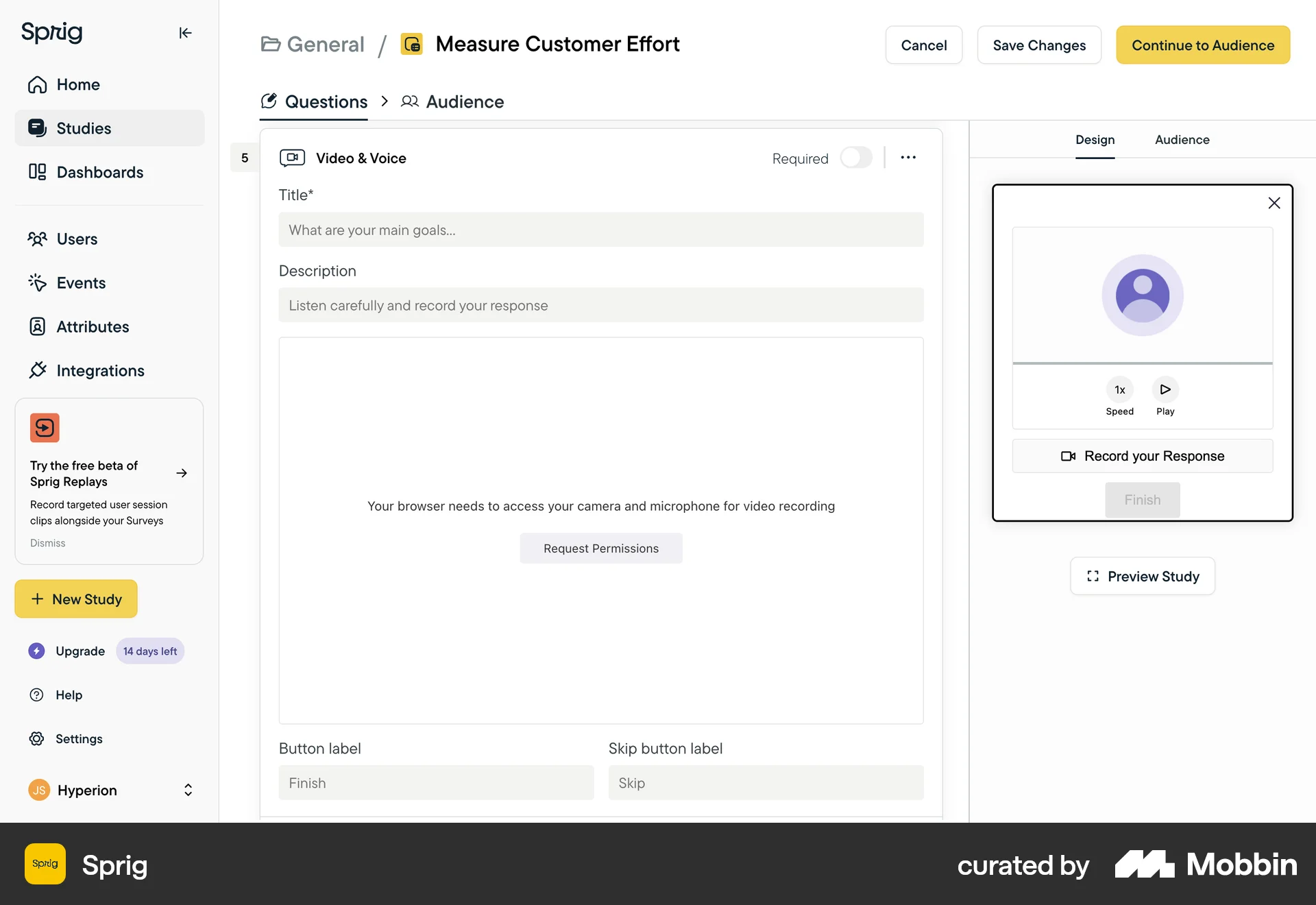The width and height of the screenshot is (1316, 905).
Task: Close the video preview card
Action: [x=1274, y=203]
